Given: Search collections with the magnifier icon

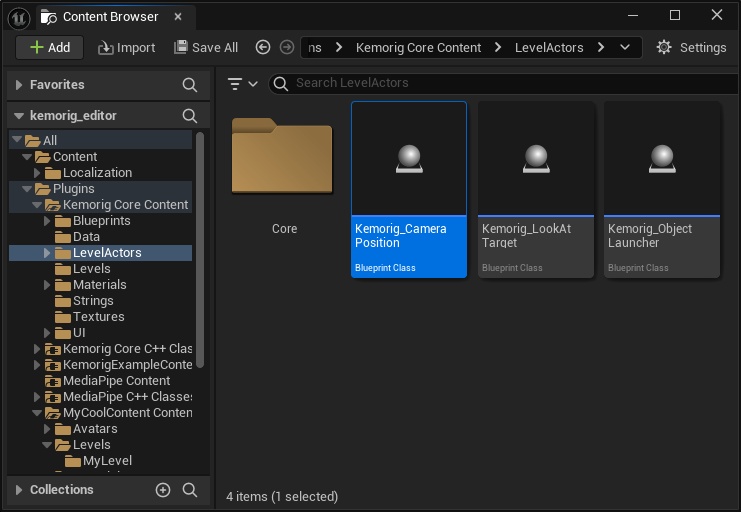Looking at the screenshot, I should click(x=190, y=490).
